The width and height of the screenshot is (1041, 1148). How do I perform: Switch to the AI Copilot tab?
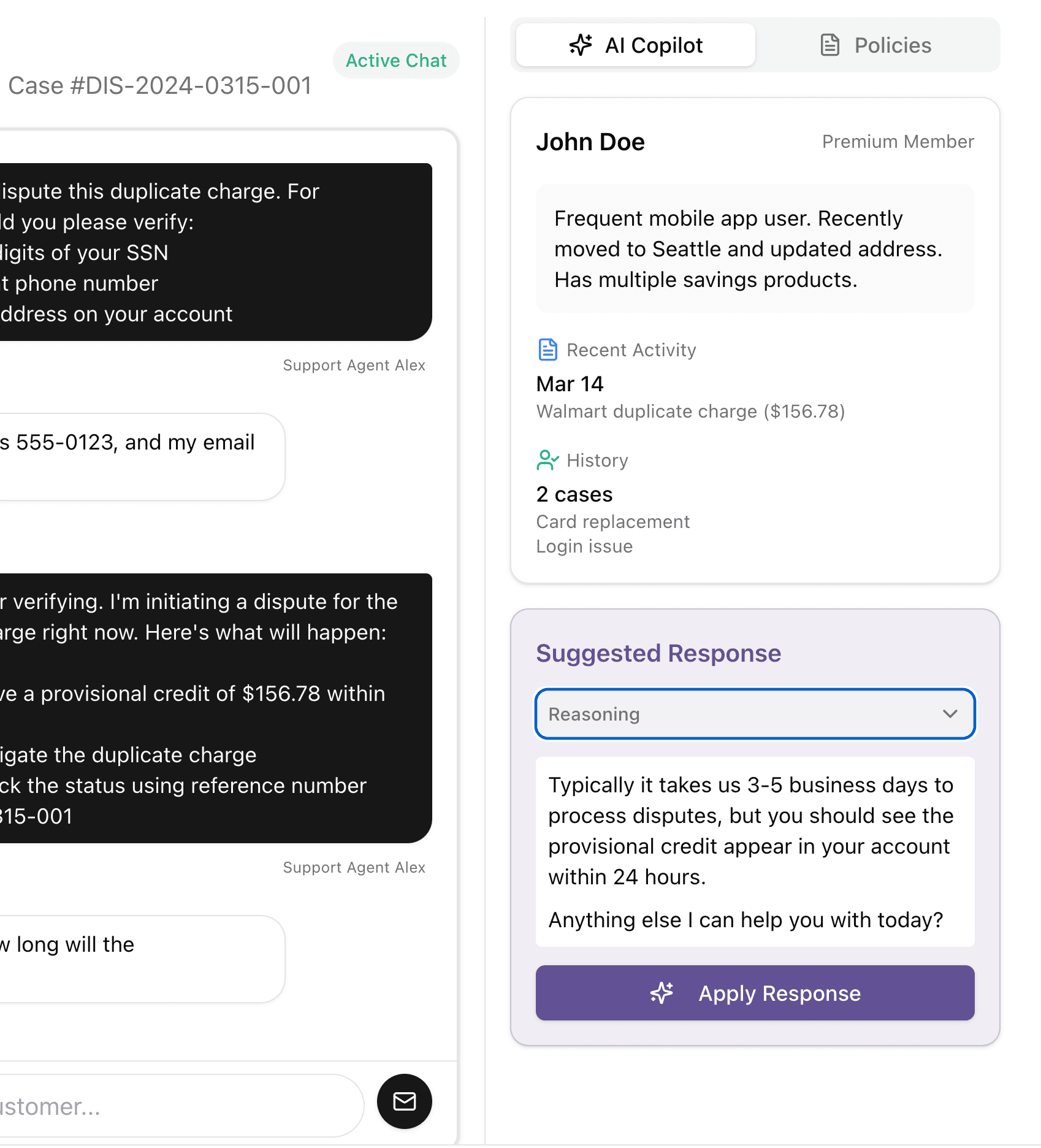pyautogui.click(x=655, y=45)
